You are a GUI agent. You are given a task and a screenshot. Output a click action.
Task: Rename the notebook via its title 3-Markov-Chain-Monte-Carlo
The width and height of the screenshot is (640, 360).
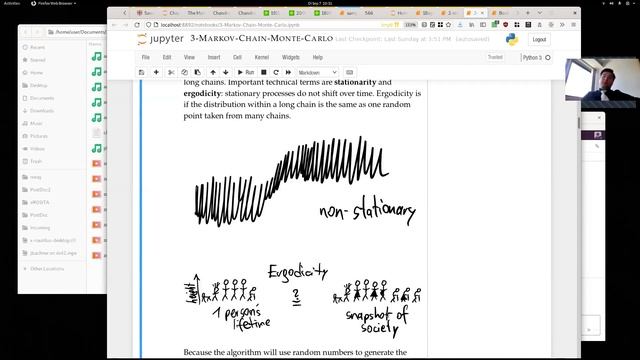click(262, 38)
